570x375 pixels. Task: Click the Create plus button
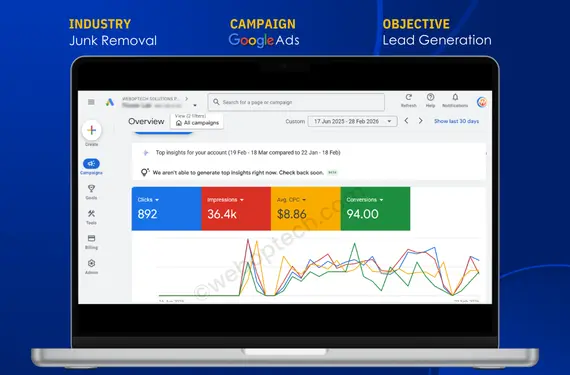tap(92, 130)
